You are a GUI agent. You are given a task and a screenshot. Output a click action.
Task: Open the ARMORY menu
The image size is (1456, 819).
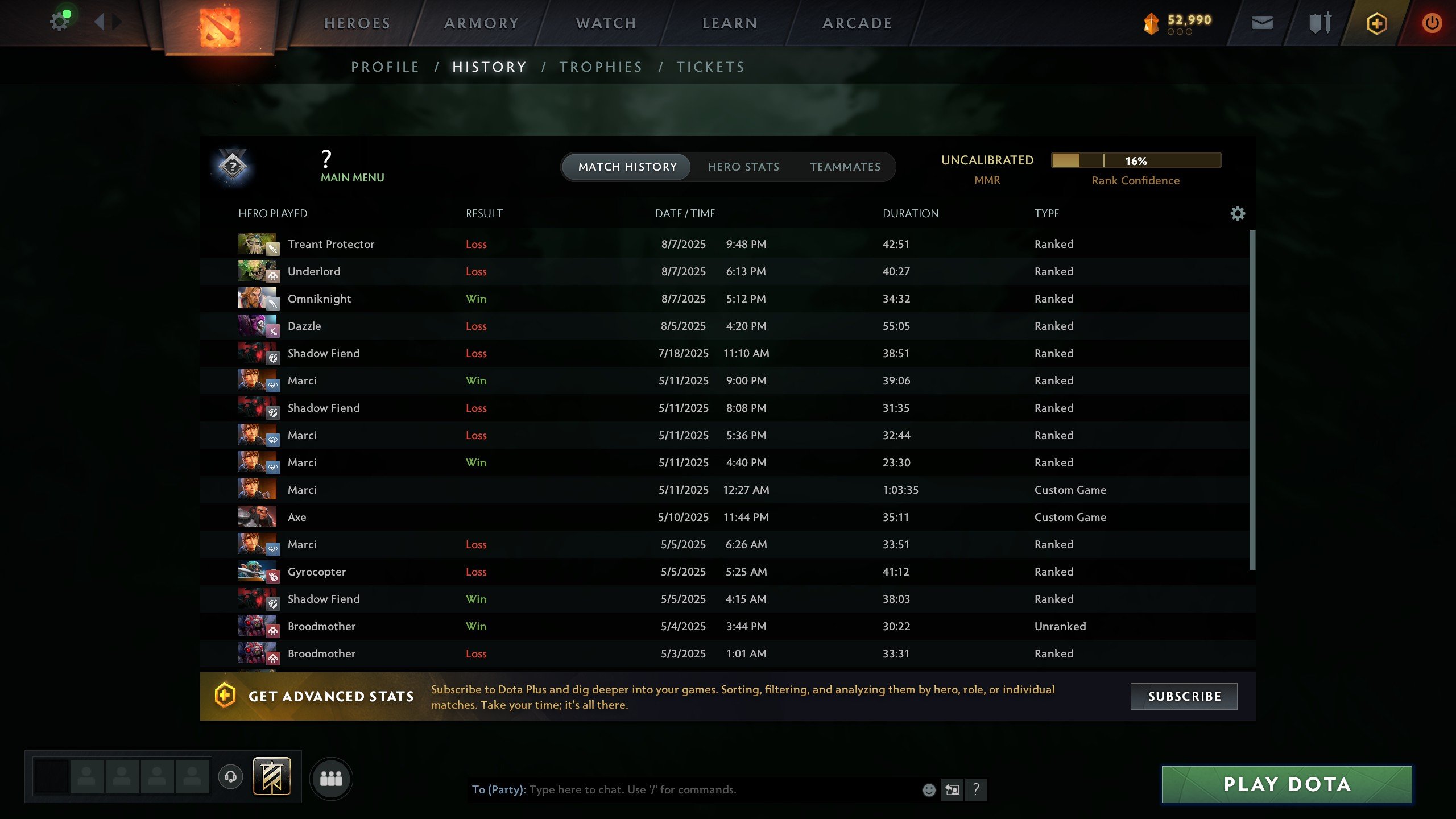[x=481, y=23]
